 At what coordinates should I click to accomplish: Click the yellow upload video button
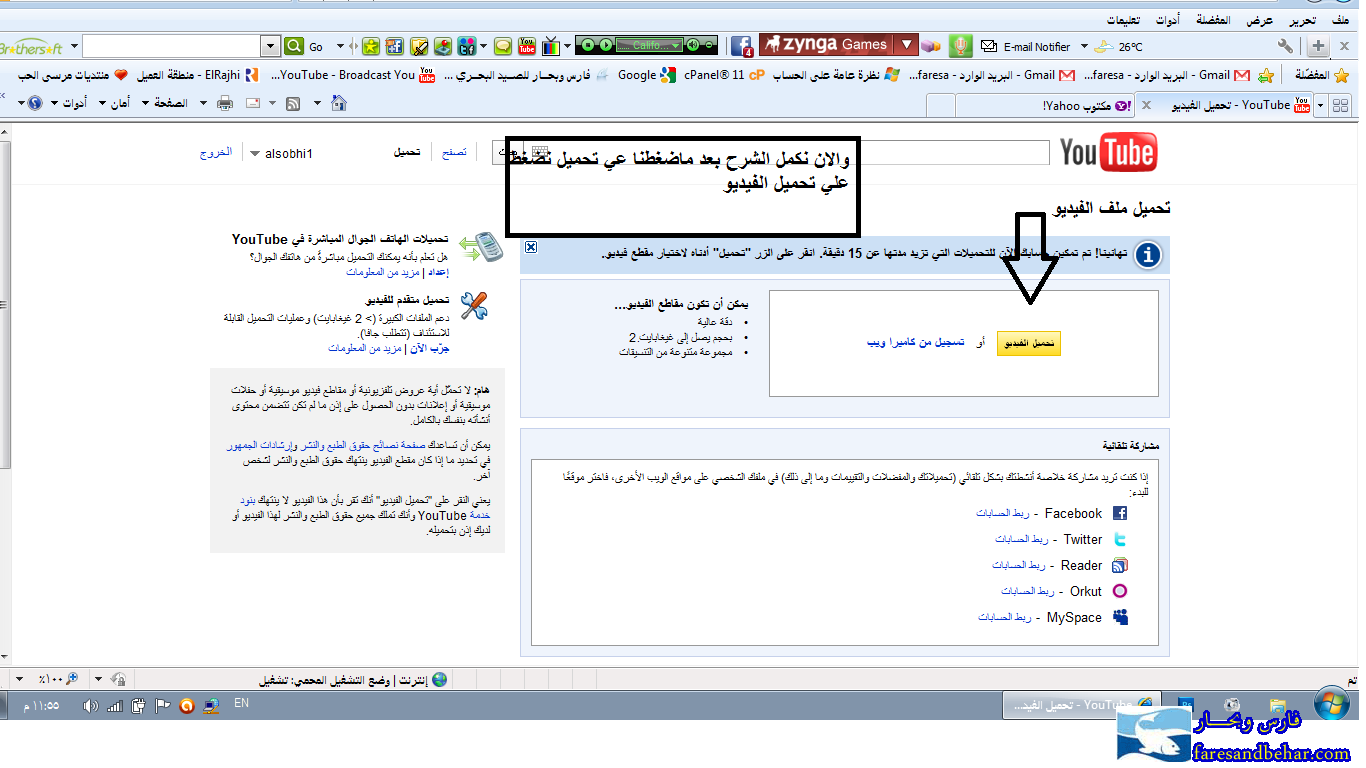coord(1028,343)
